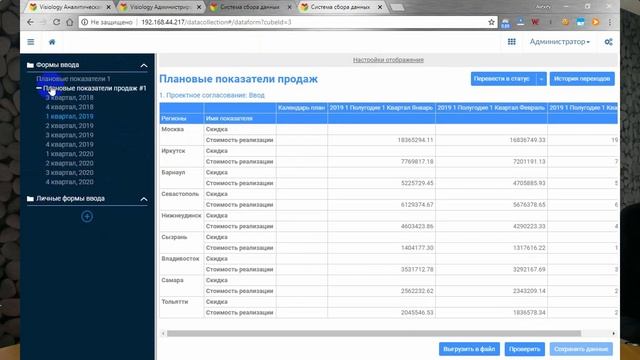Click the Тольятти region cell

click(181, 307)
